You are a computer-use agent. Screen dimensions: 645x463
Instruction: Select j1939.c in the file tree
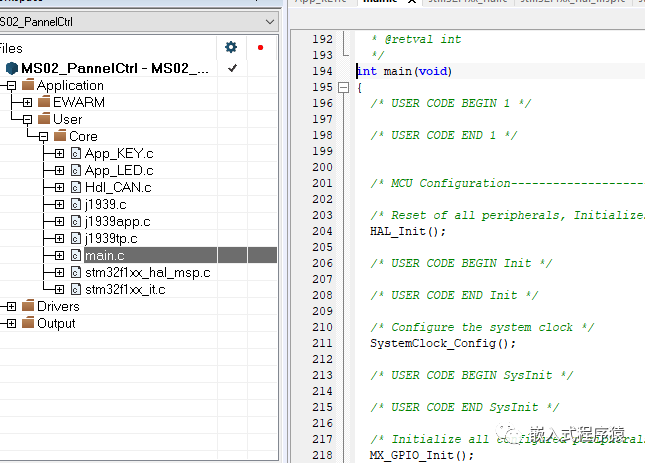point(106,204)
